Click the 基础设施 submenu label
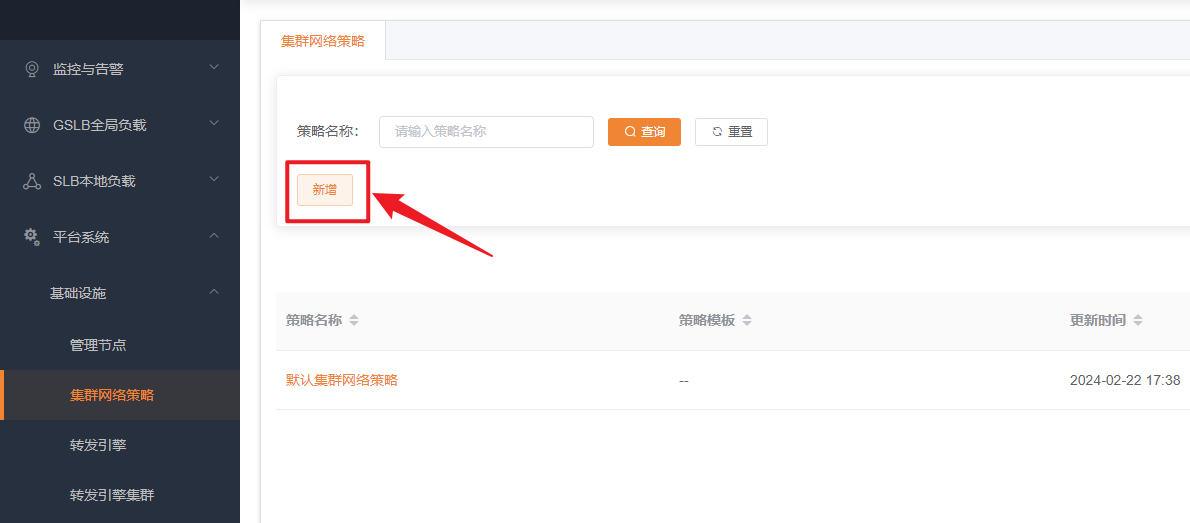 (78, 293)
